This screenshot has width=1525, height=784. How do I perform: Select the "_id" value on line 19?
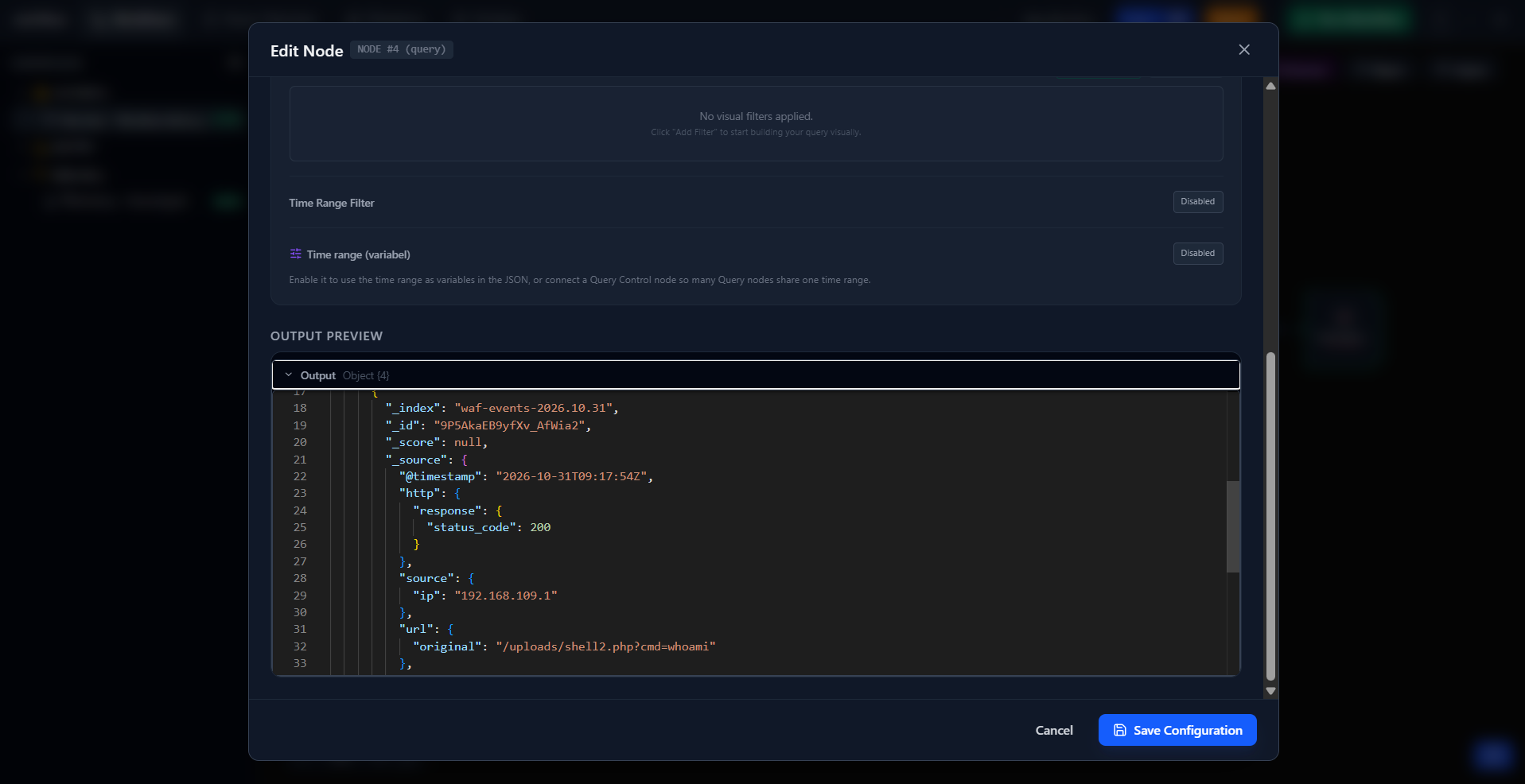pos(510,425)
